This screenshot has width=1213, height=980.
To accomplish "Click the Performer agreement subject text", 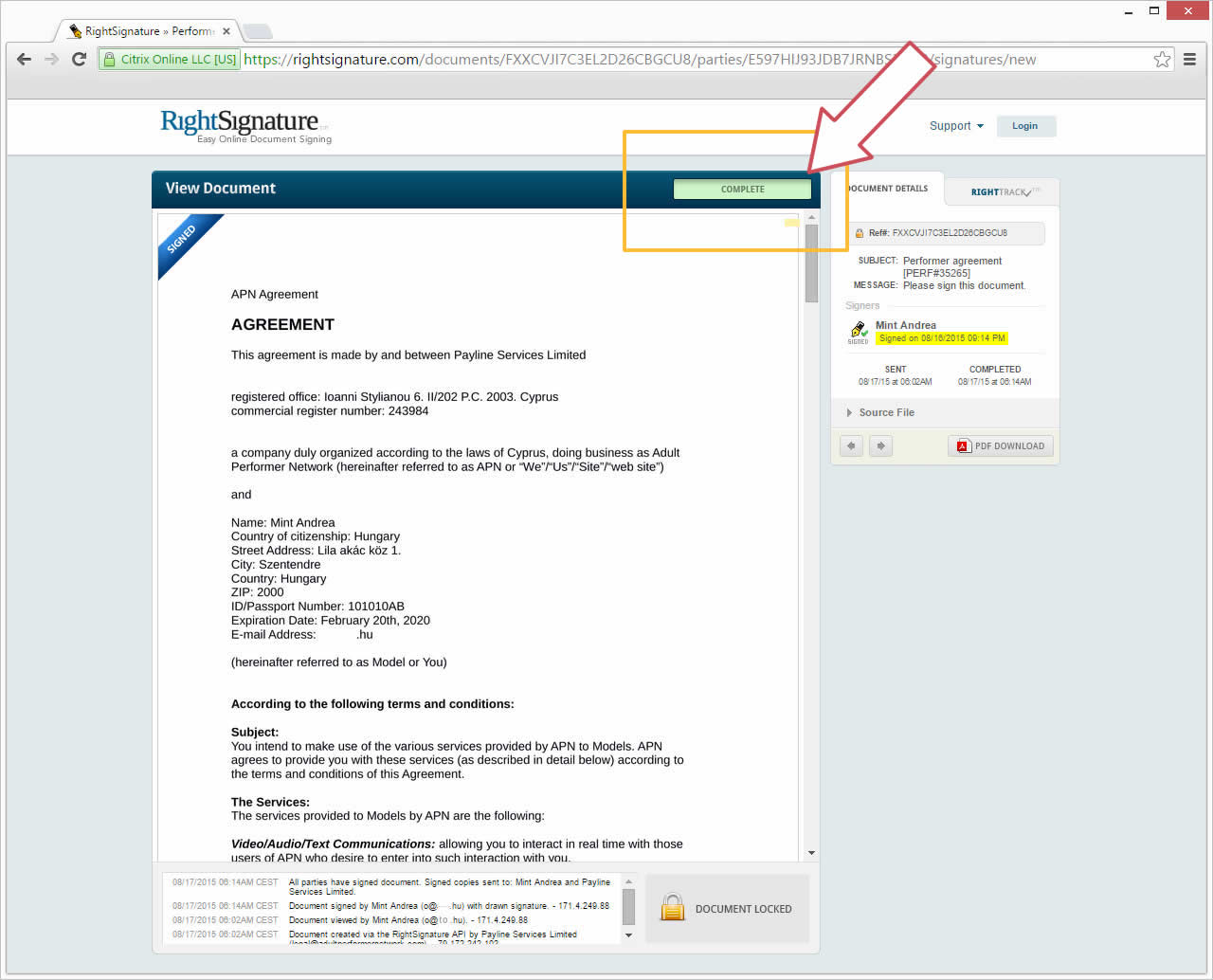I will coord(952,266).
